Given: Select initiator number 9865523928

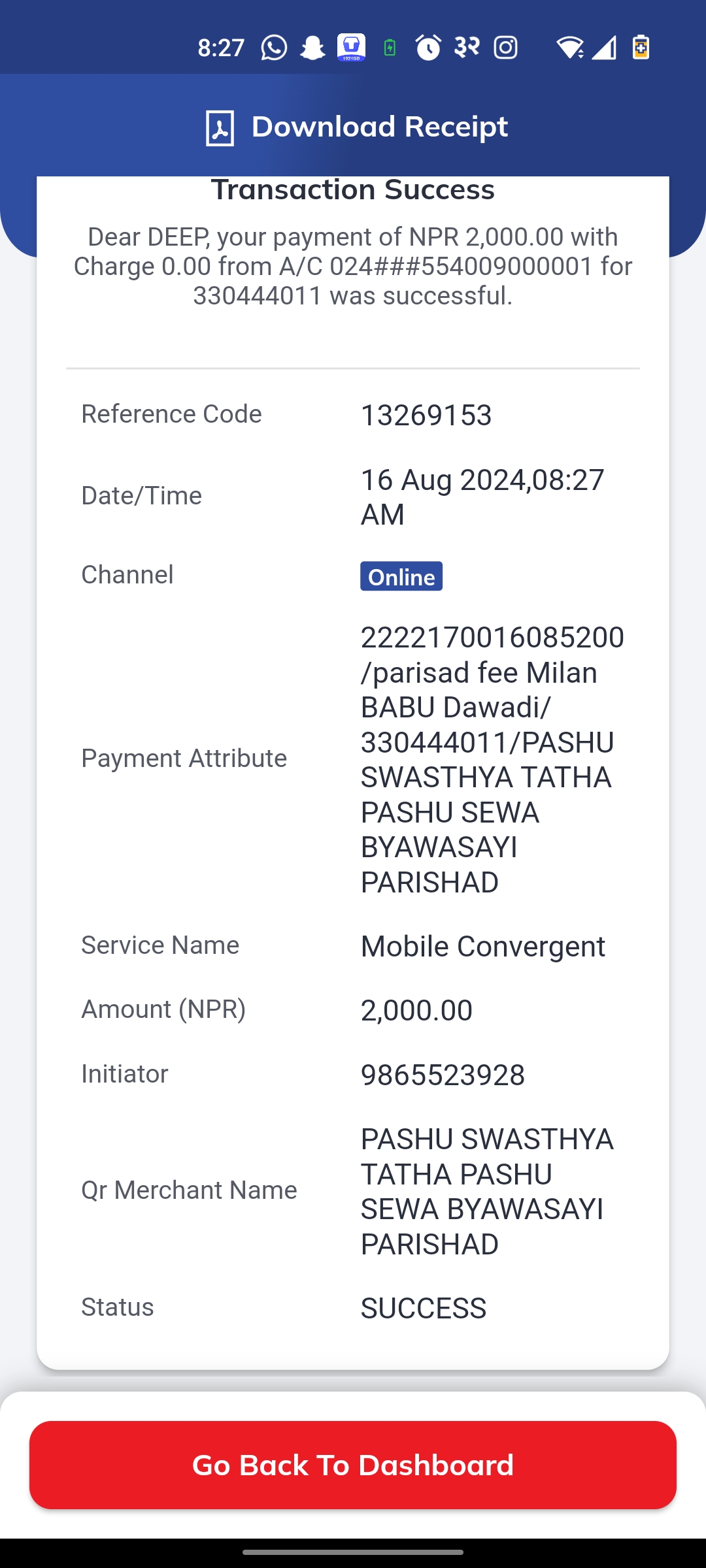Looking at the screenshot, I should click(443, 1075).
